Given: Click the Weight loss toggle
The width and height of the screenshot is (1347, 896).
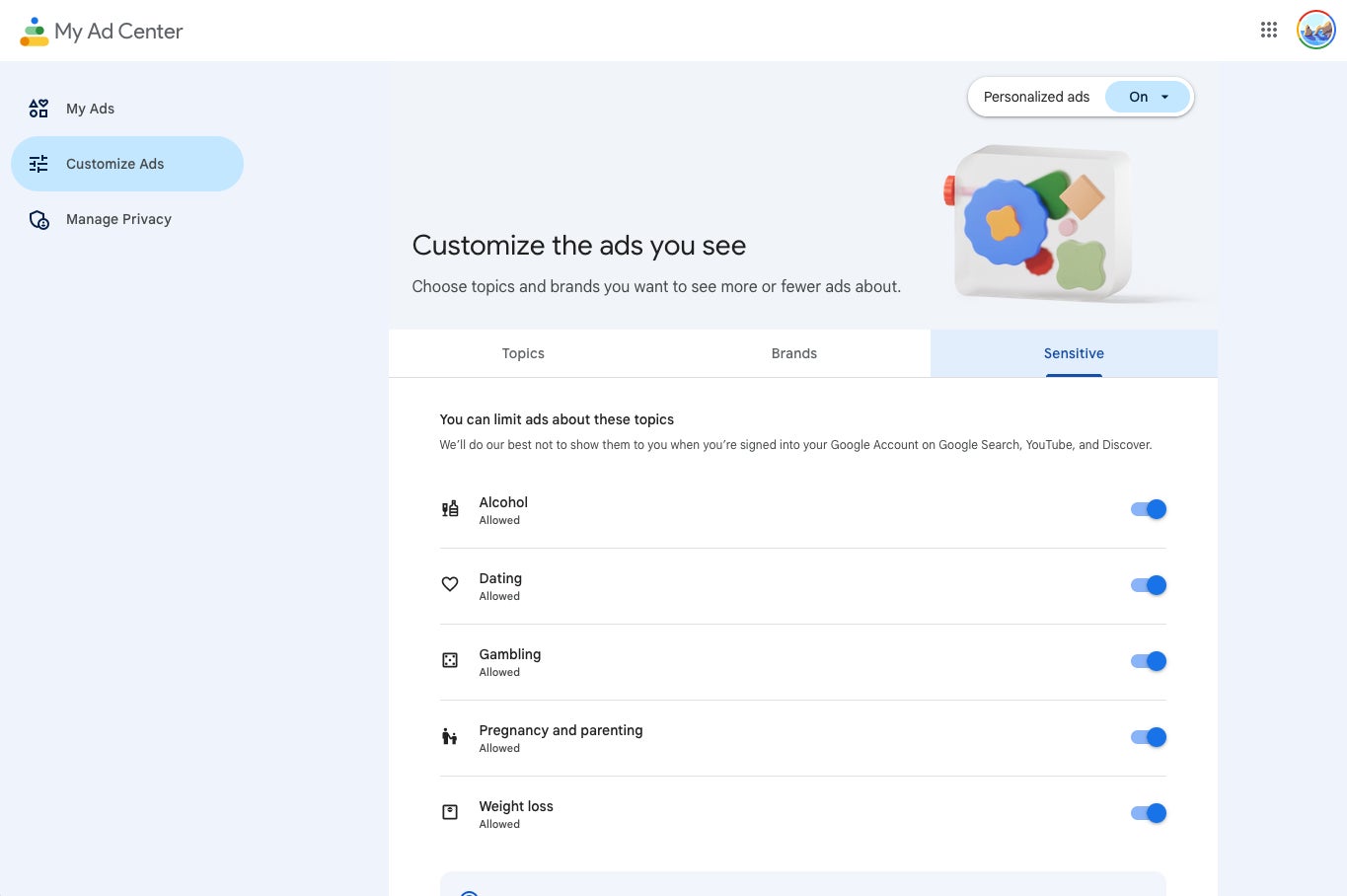Looking at the screenshot, I should (x=1148, y=812).
